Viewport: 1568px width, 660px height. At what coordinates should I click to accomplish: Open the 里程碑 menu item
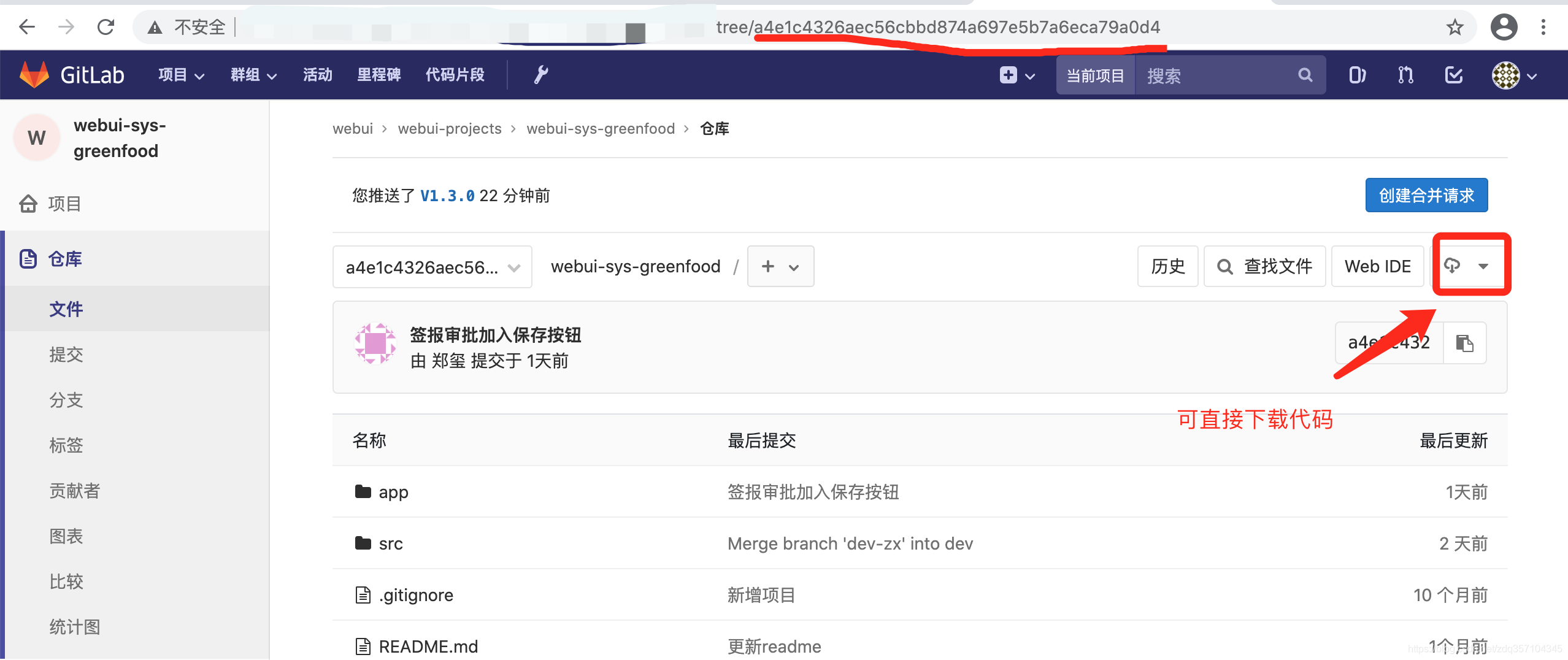tap(379, 75)
